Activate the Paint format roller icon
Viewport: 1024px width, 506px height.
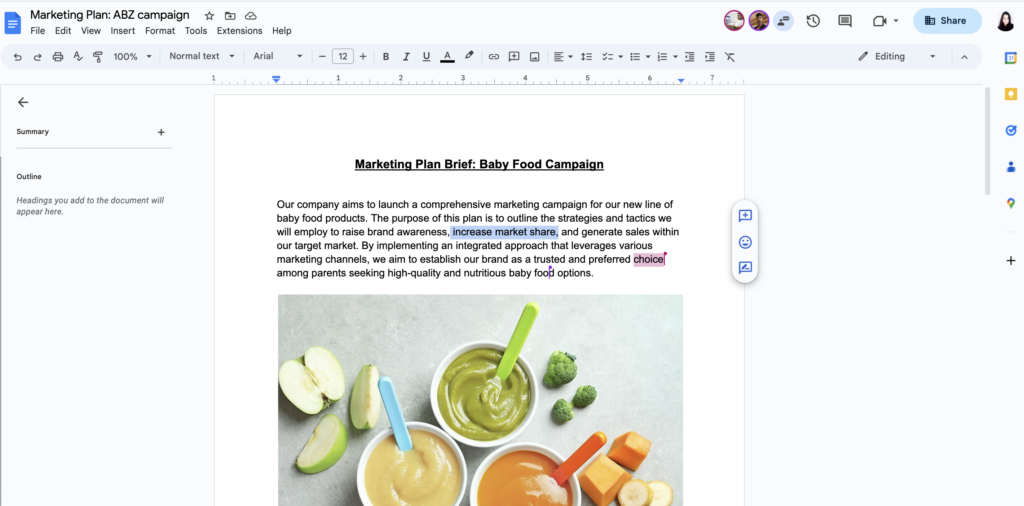click(x=98, y=57)
